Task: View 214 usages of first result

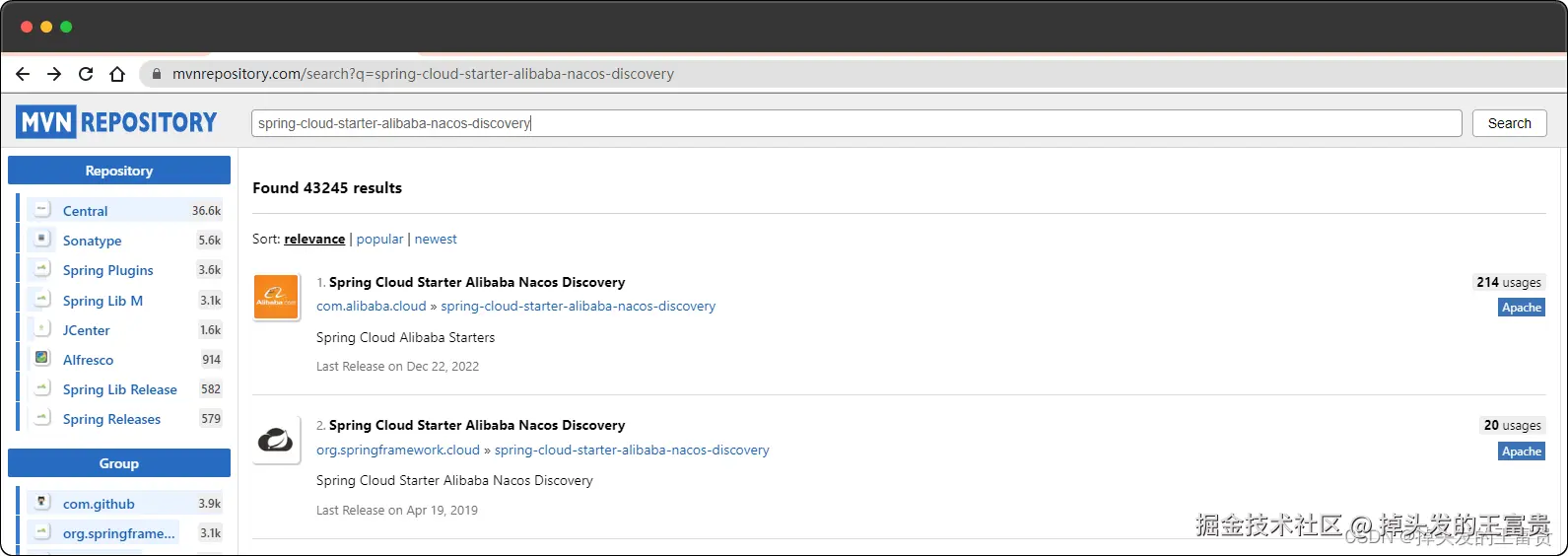Action: click(1509, 282)
